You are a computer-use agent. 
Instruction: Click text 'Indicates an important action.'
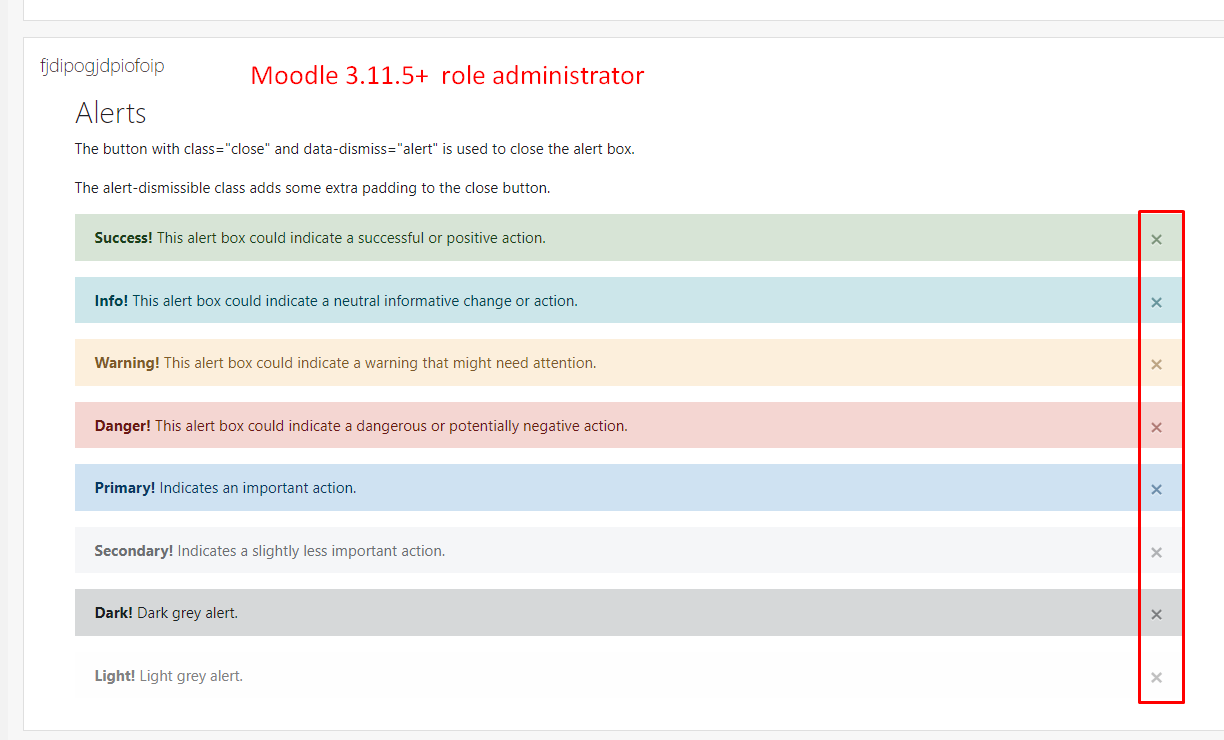tap(258, 488)
